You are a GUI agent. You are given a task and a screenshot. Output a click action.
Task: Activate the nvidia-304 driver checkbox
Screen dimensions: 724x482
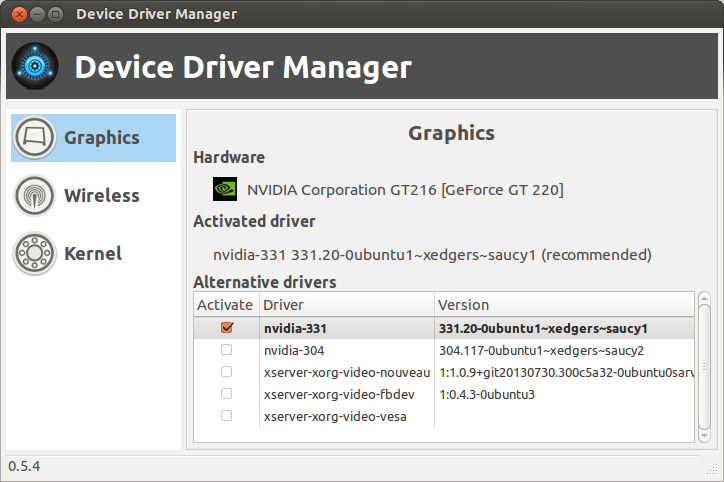click(226, 350)
